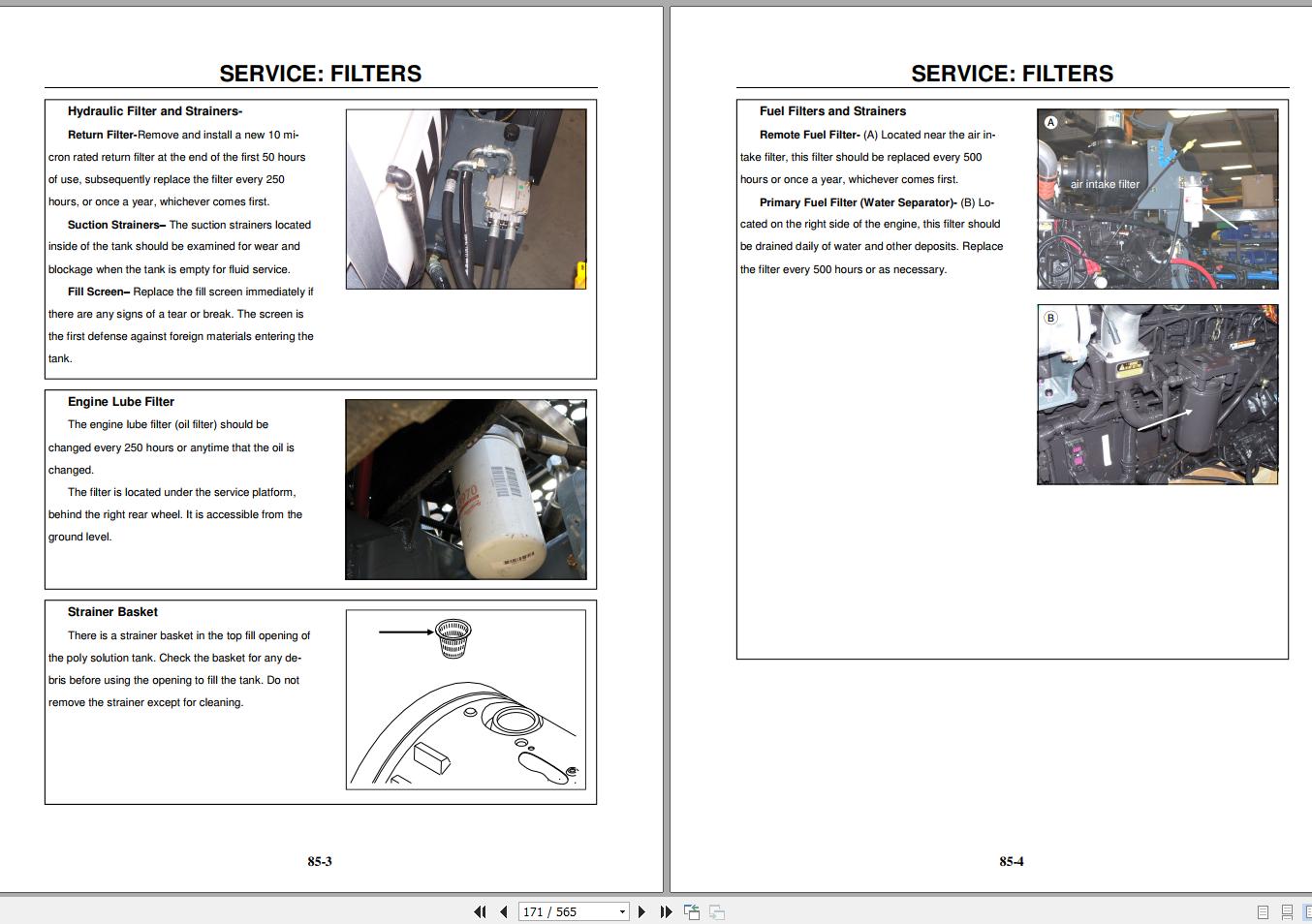Click the 'Strainer Basket' heading
This screenshot has height=924, width=1312.
[x=112, y=612]
